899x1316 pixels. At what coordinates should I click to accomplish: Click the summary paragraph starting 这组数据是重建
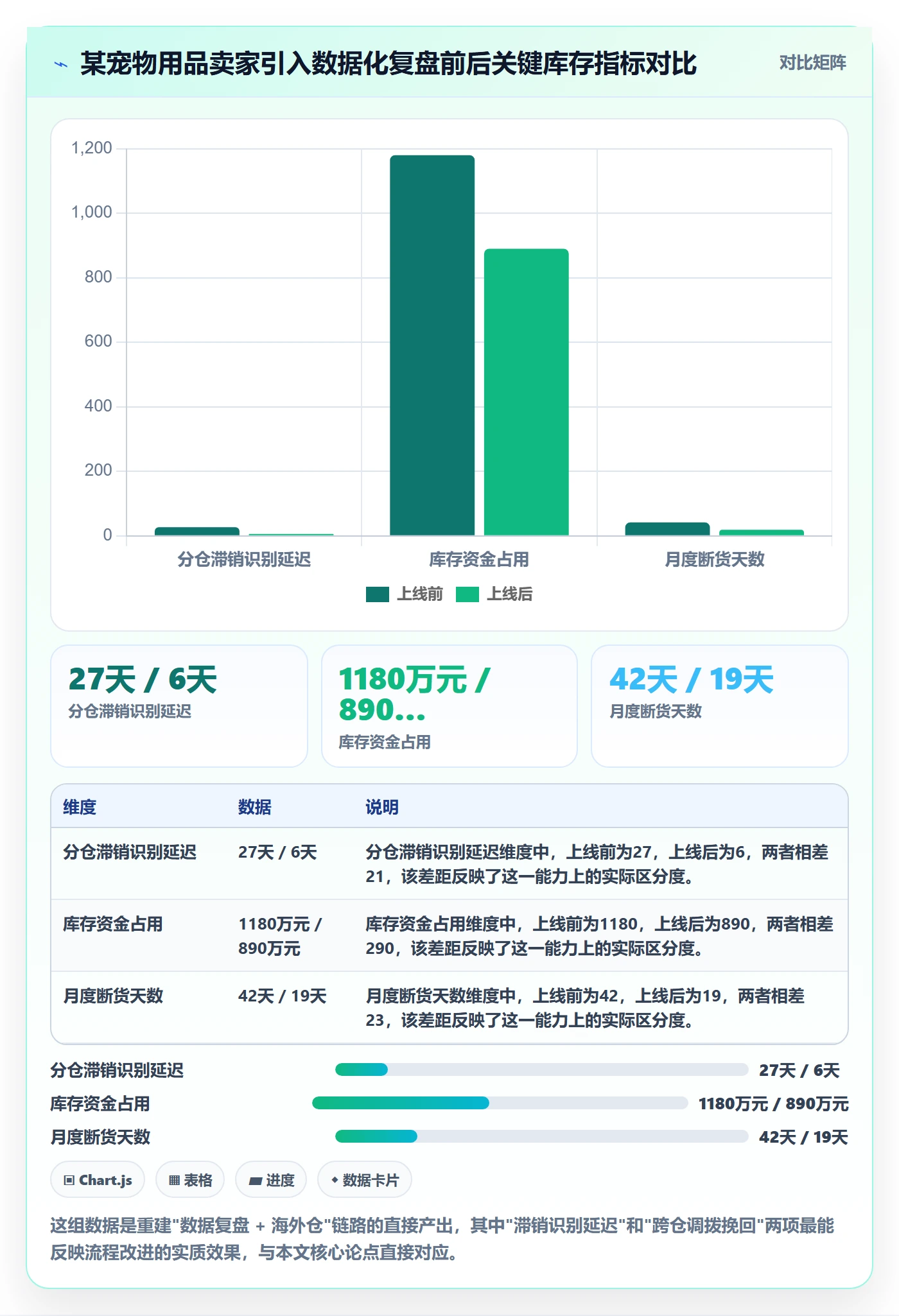pos(442,1238)
